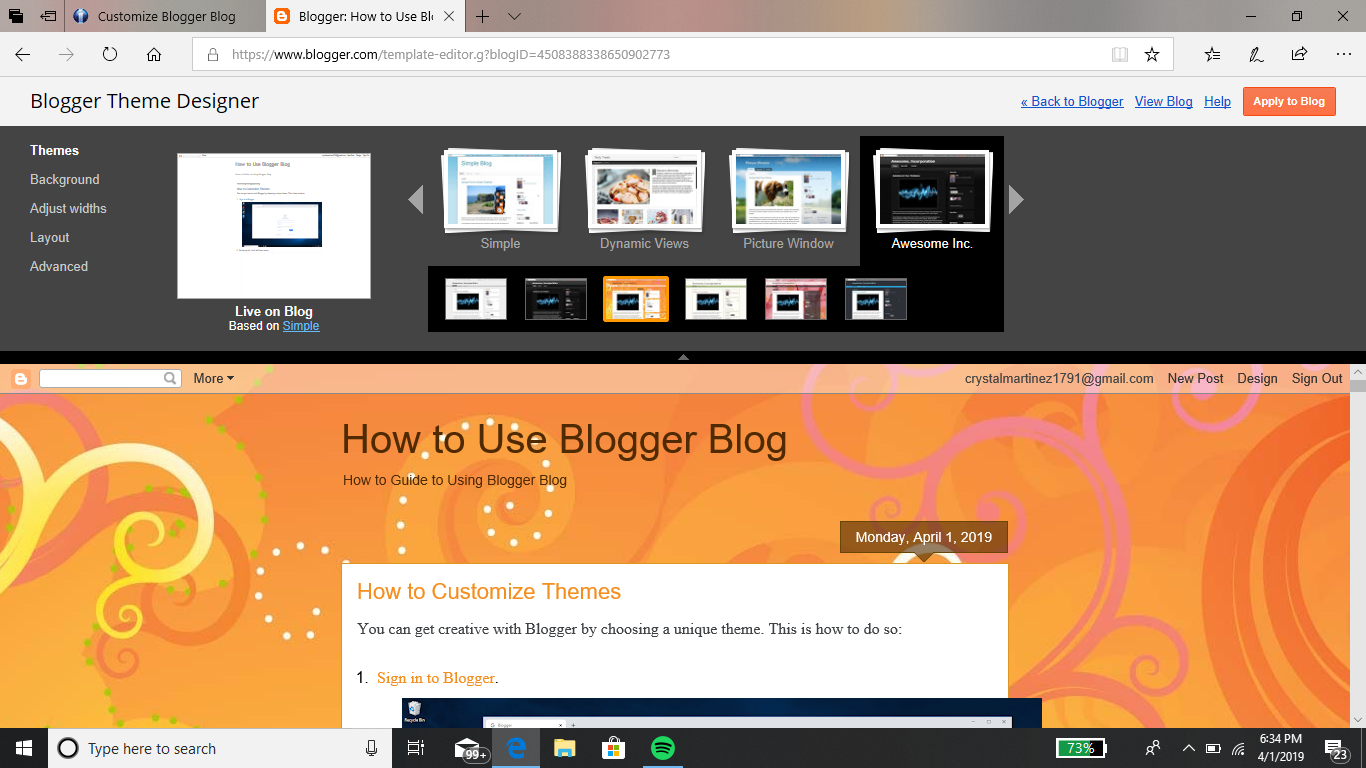Refresh the page using the reload icon
This screenshot has width=1366, height=768.
point(110,54)
